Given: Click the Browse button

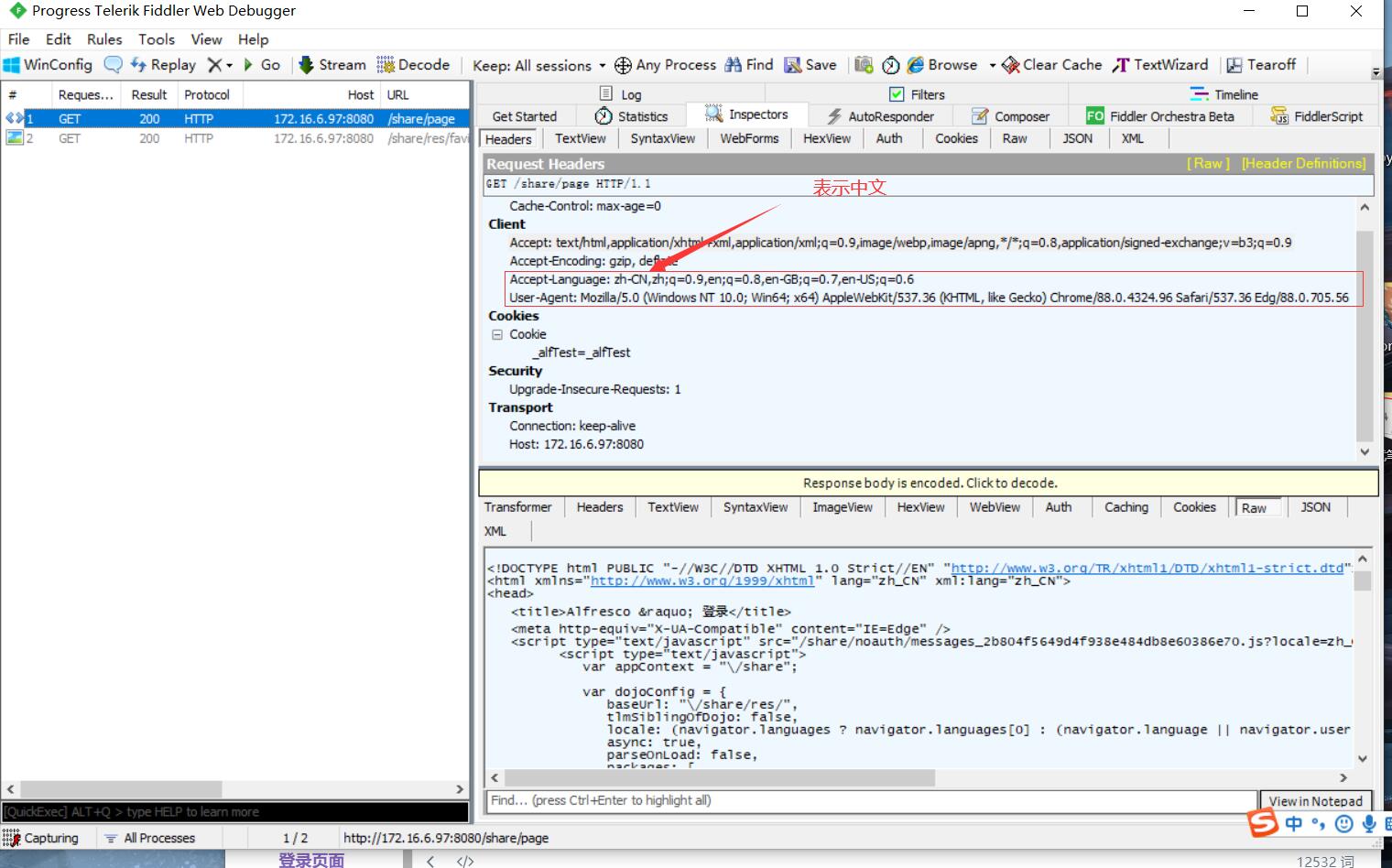Looking at the screenshot, I should pyautogui.click(x=942, y=65).
